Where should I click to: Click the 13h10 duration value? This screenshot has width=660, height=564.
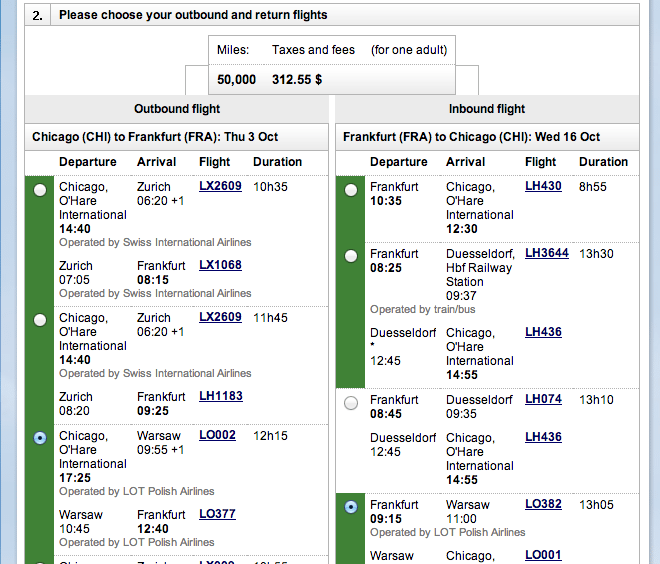(x=596, y=399)
